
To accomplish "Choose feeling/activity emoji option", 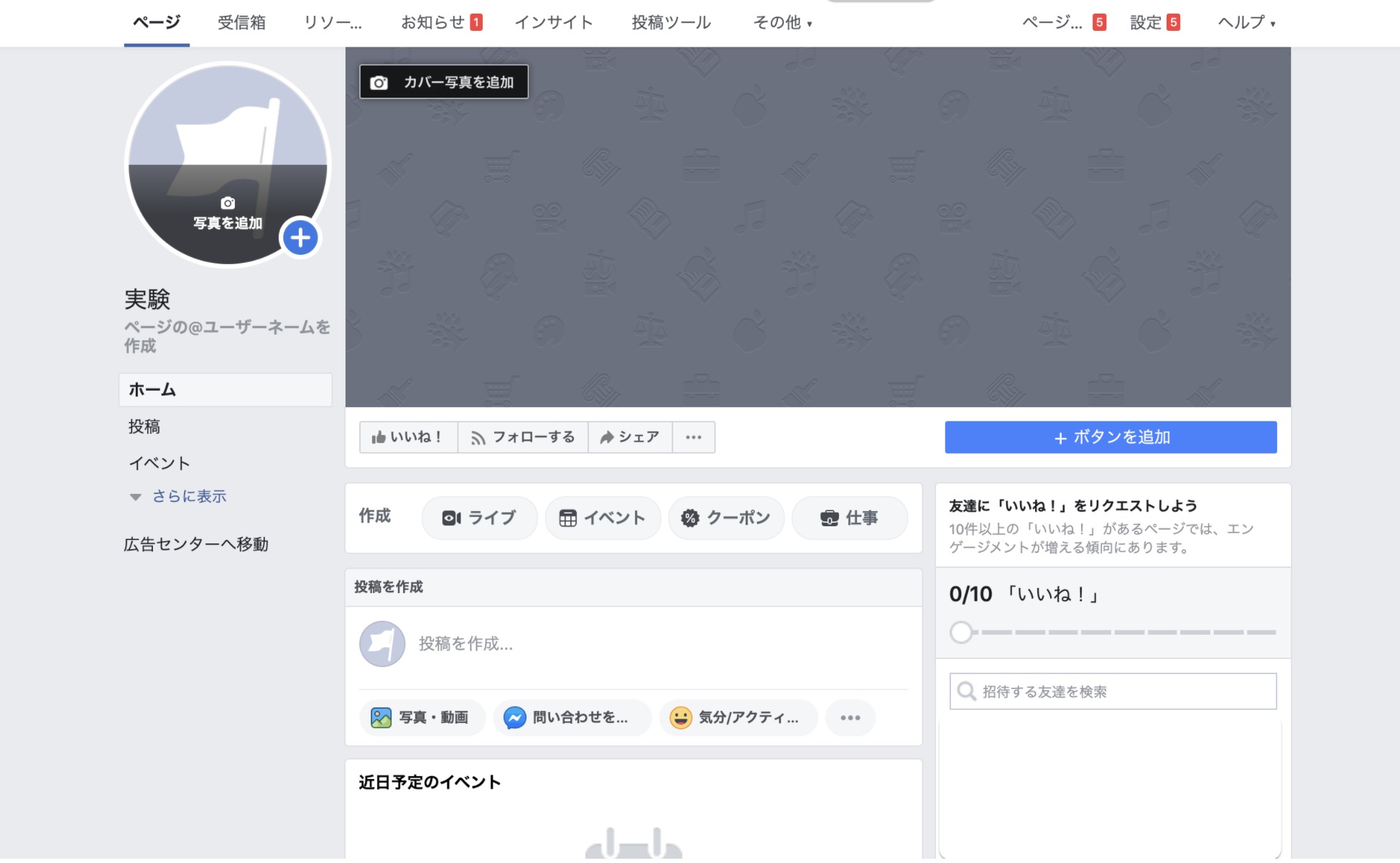I will [x=738, y=717].
